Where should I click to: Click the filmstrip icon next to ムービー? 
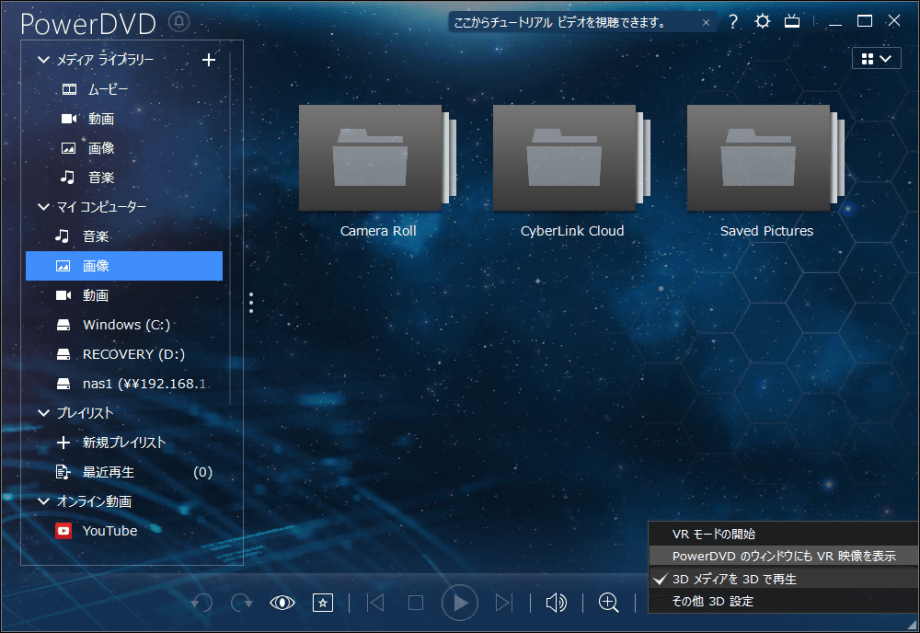69,89
